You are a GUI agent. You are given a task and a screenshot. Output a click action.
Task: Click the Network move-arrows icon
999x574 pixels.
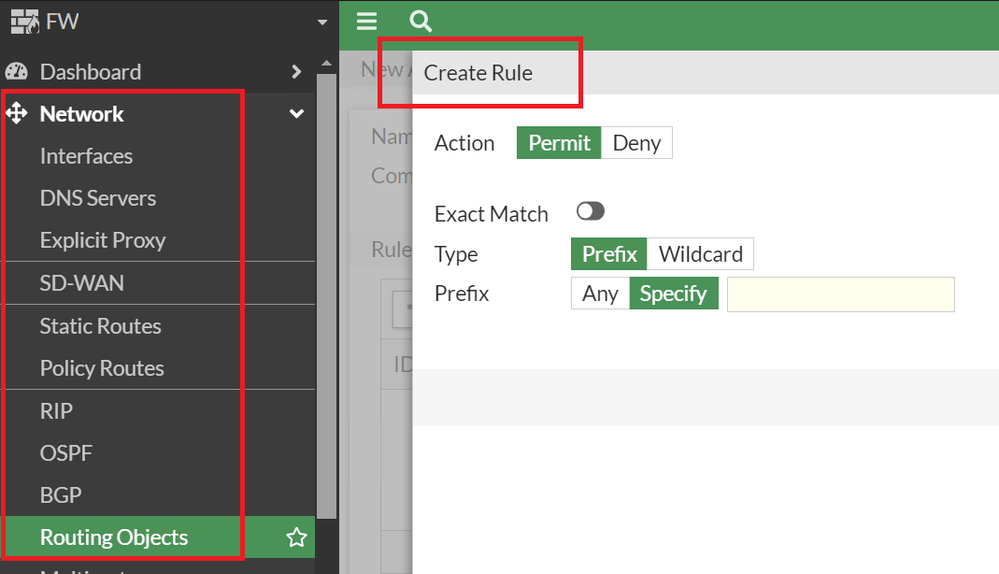point(17,114)
